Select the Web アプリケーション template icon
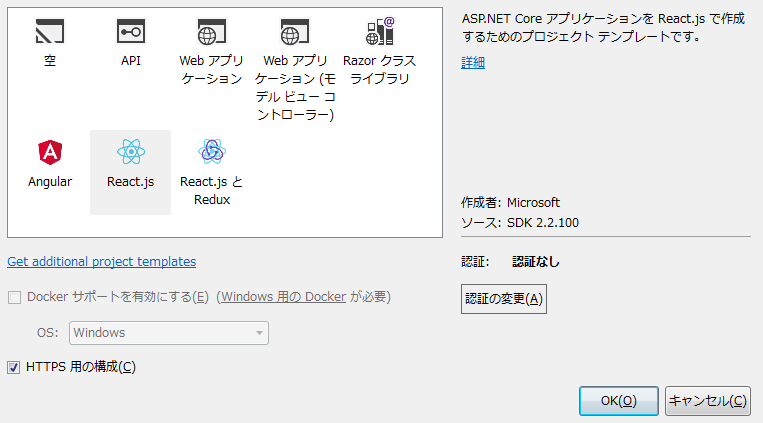The height and width of the screenshot is (423, 763). point(212,32)
